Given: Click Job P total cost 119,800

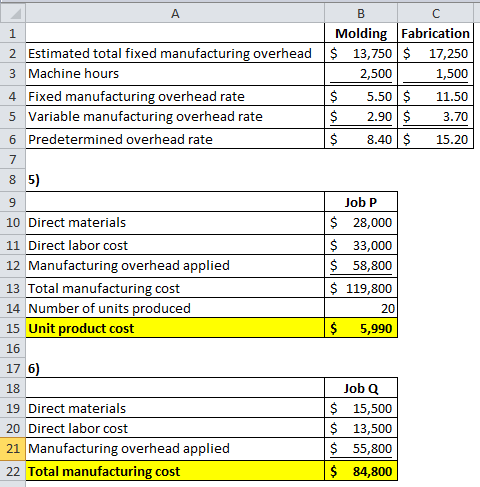Looking at the screenshot, I should tap(361, 288).
